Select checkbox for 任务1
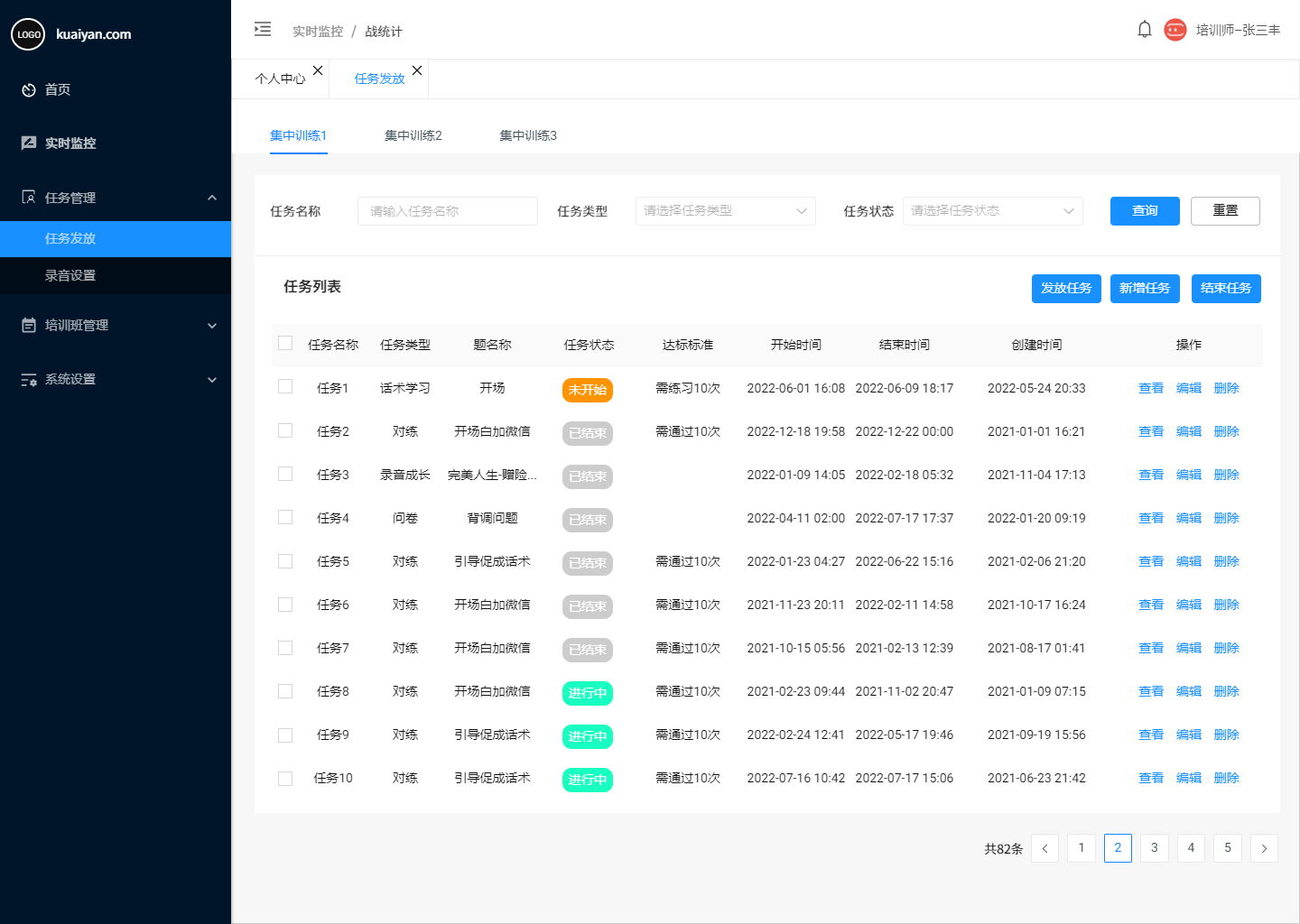This screenshot has height=924, width=1300. pos(285,386)
